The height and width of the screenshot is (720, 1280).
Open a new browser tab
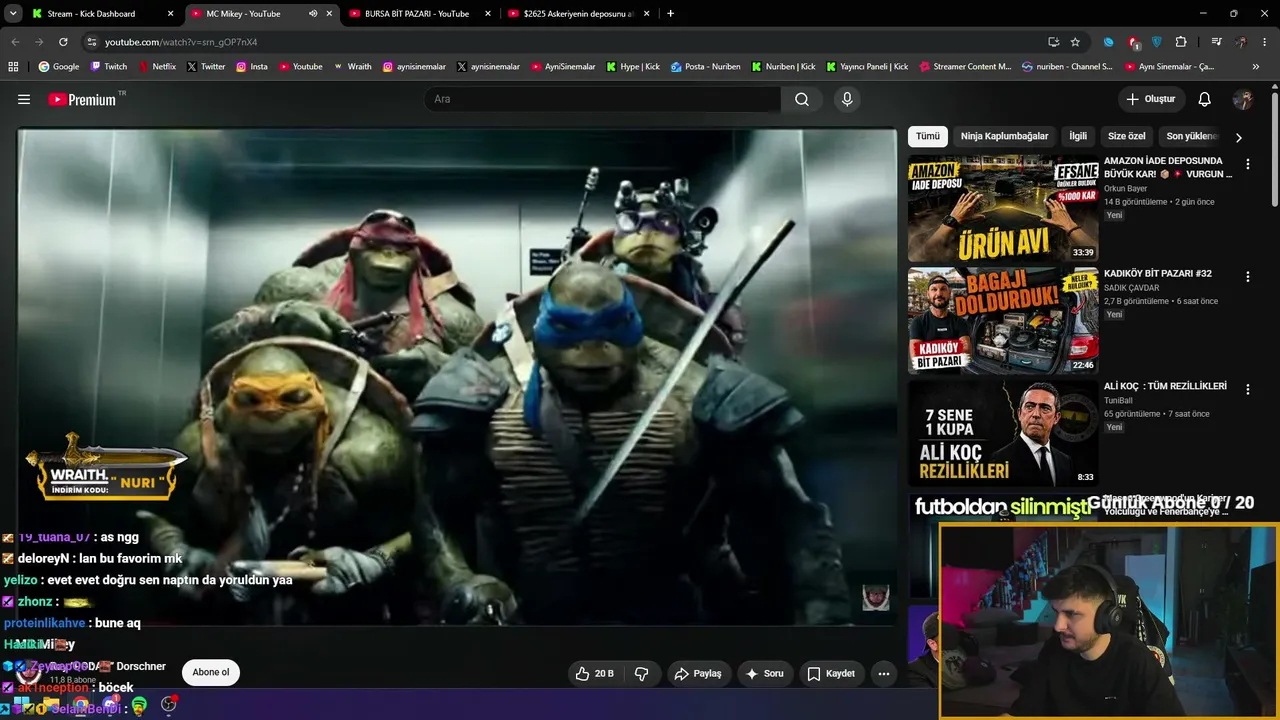click(x=670, y=13)
